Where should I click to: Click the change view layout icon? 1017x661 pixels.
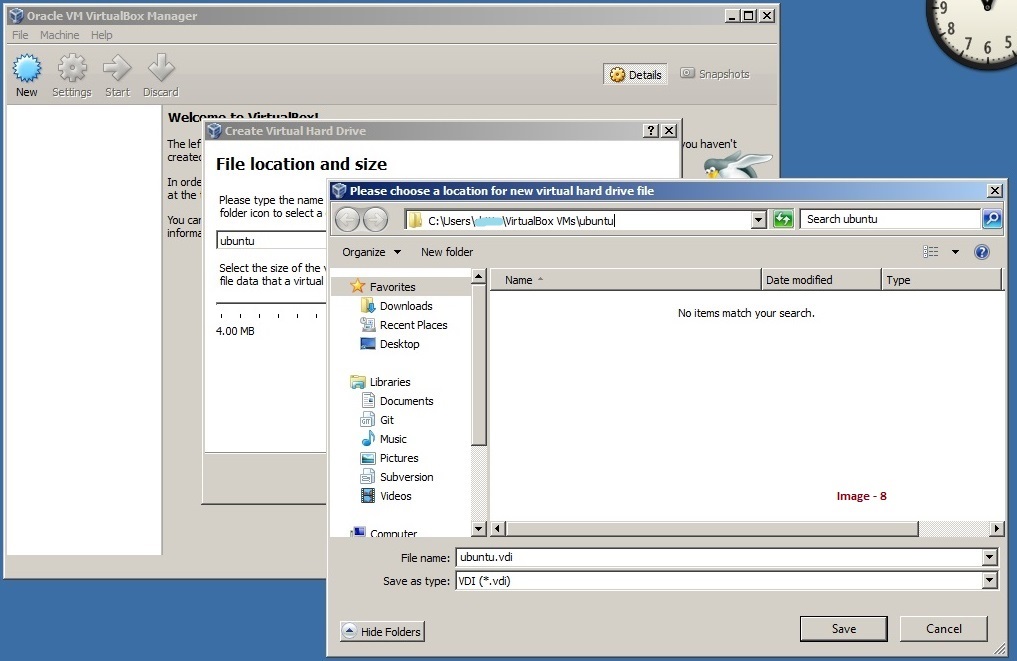point(931,252)
